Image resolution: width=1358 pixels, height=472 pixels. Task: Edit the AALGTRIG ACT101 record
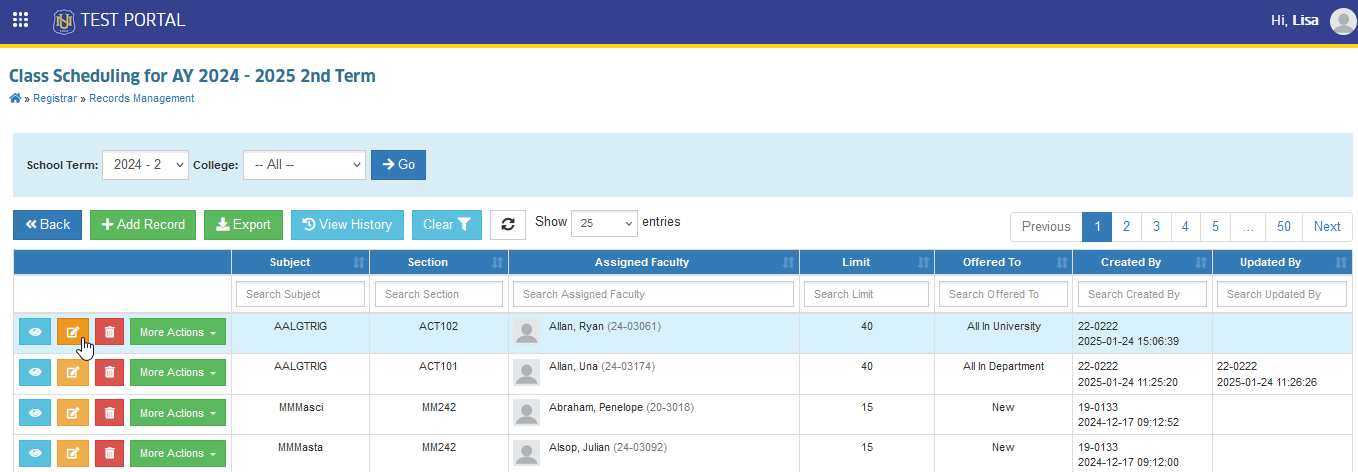(x=72, y=372)
